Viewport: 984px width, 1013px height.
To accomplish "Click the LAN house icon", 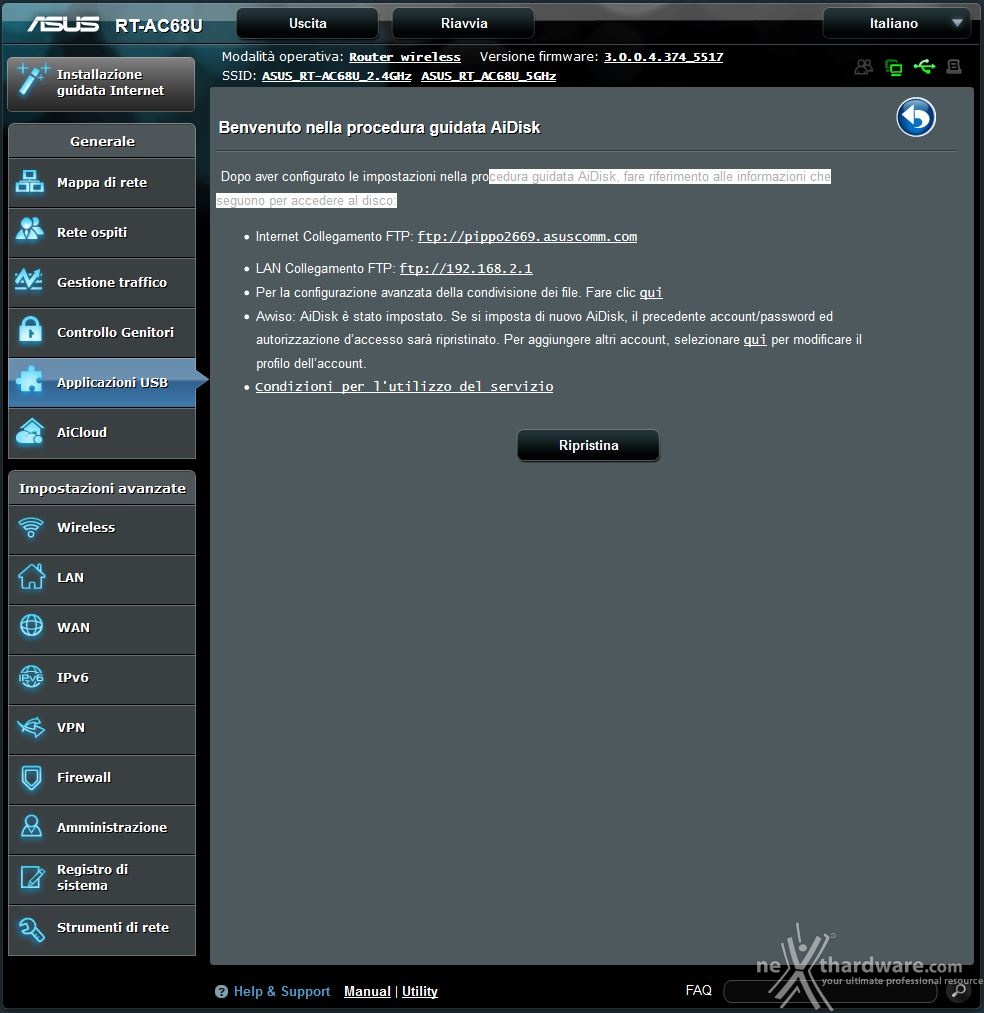I will click(30, 577).
